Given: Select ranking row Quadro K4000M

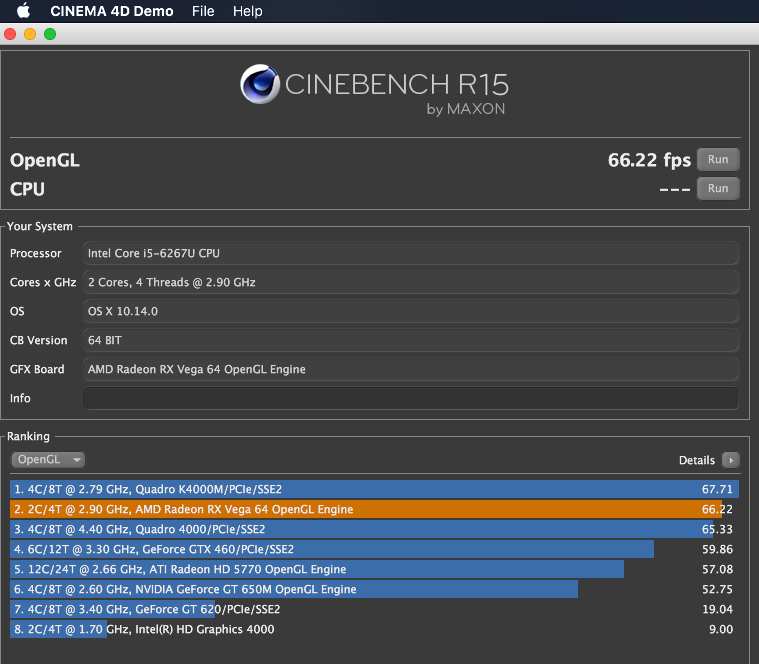Looking at the screenshot, I should pyautogui.click(x=374, y=489).
